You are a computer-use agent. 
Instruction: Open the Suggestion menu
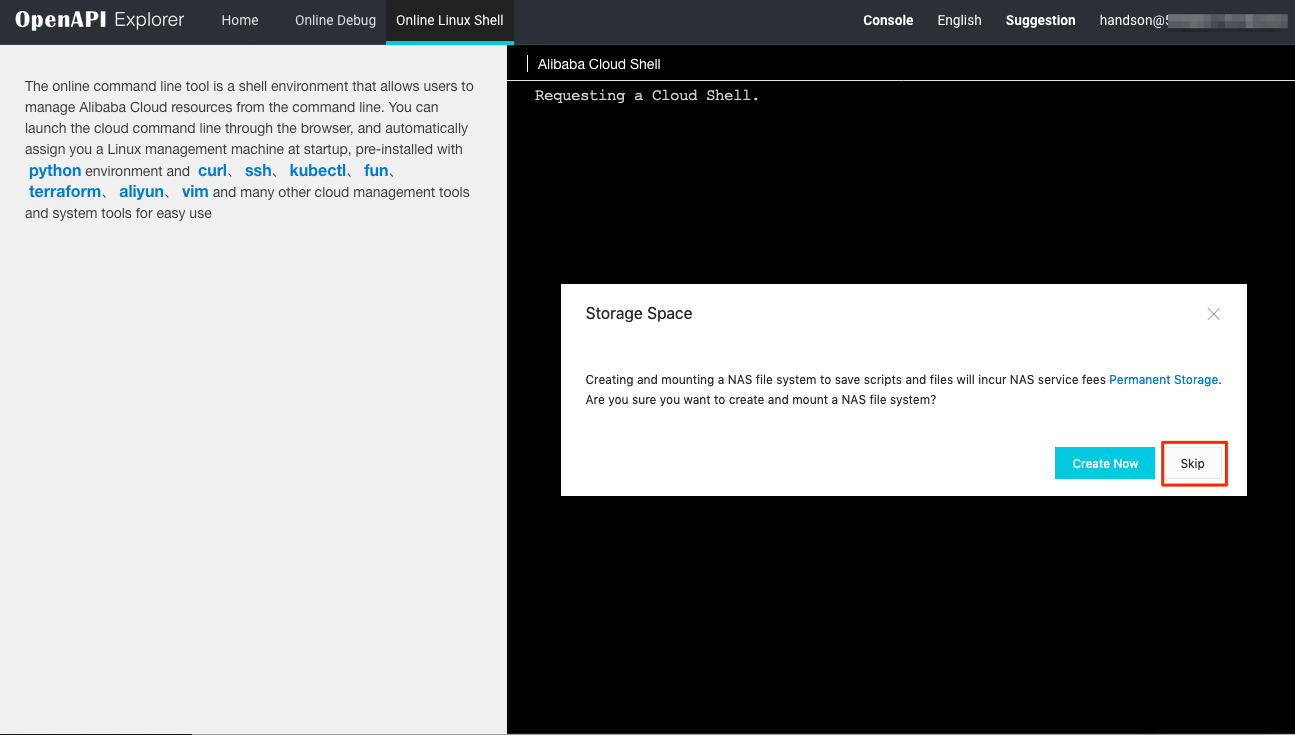[x=1040, y=20]
